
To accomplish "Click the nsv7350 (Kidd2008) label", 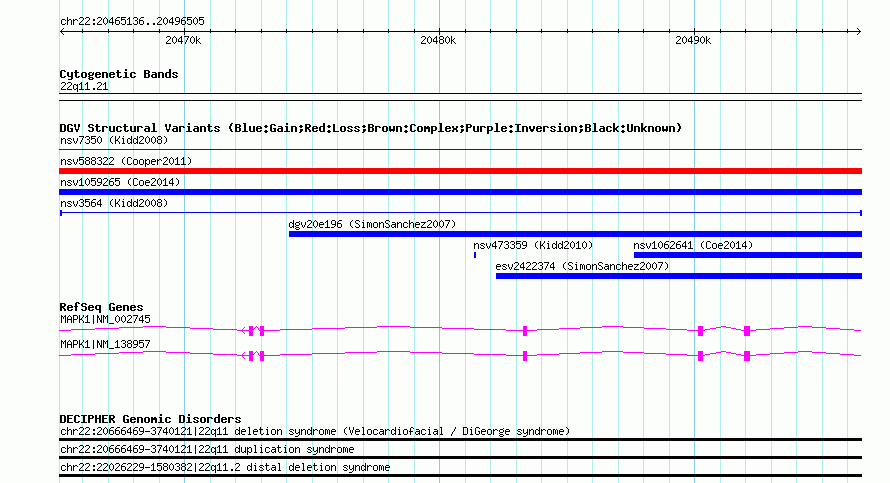I will point(114,140).
